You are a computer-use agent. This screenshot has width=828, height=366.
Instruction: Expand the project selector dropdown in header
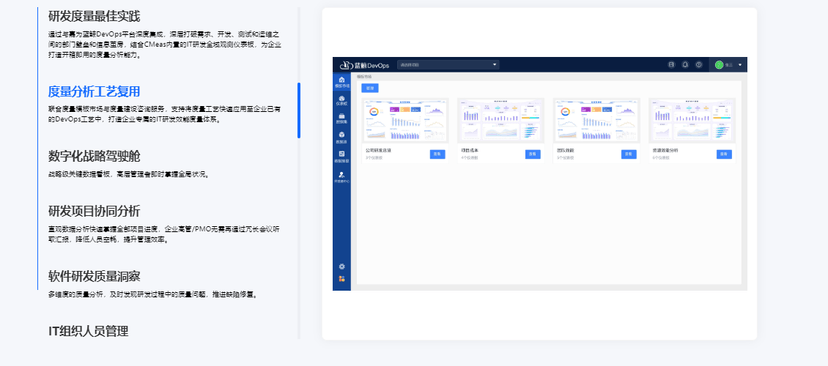click(448, 64)
